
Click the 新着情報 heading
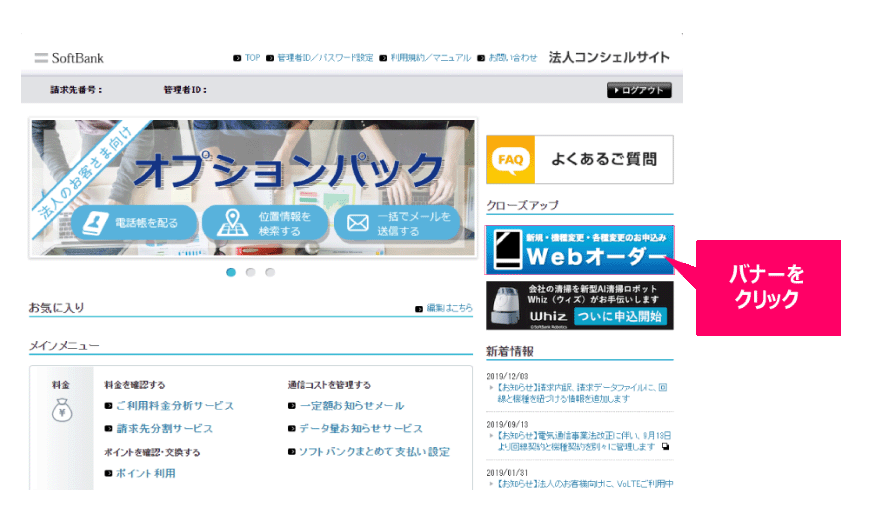510,351
